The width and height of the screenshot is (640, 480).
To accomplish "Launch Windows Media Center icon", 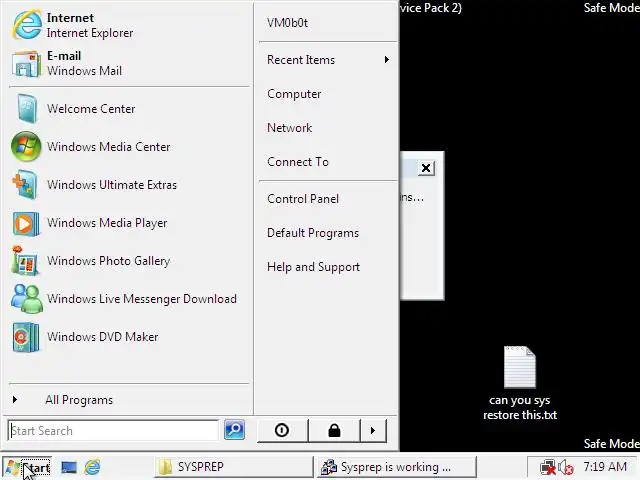I will tap(26, 147).
